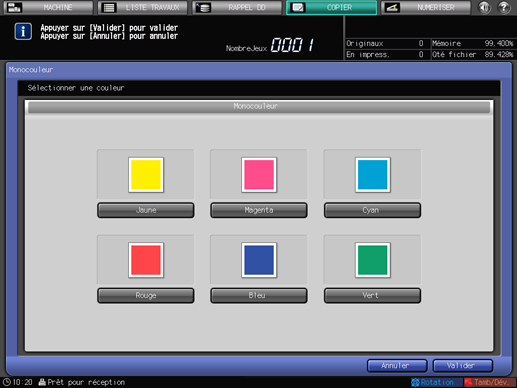Select the magenta color swatch
Image resolution: width=517 pixels, height=388 pixels.
[x=259, y=175]
